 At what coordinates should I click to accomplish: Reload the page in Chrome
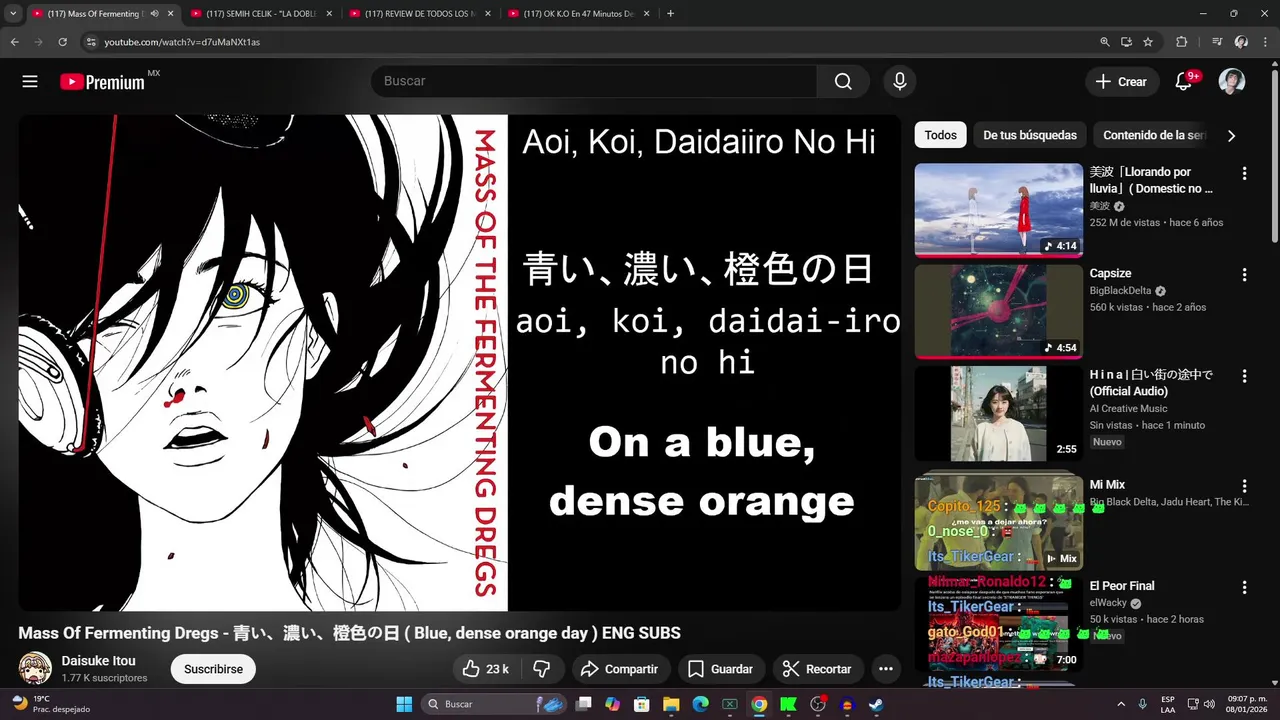click(x=62, y=42)
